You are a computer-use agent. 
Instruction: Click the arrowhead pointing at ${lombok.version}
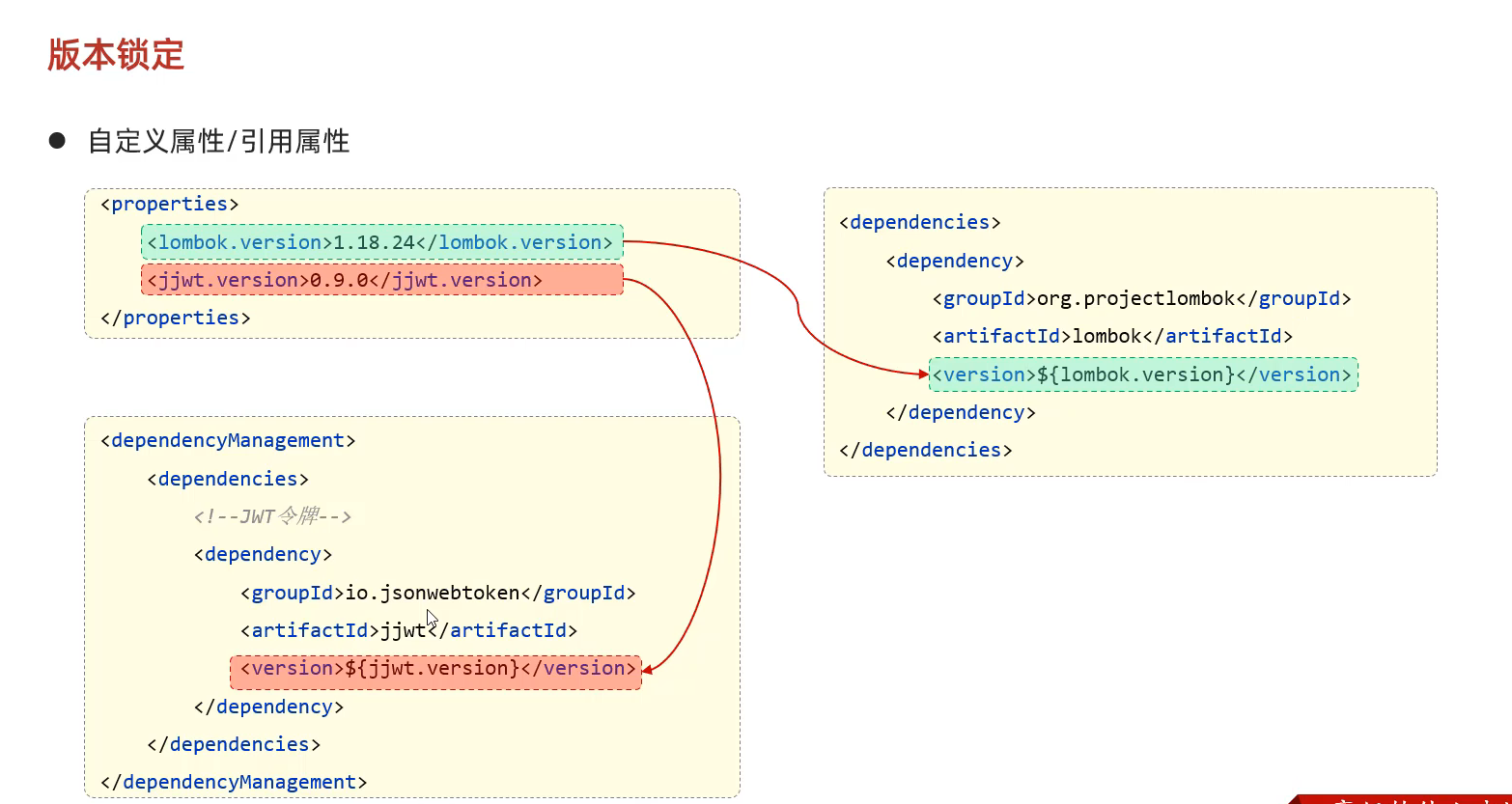923,374
